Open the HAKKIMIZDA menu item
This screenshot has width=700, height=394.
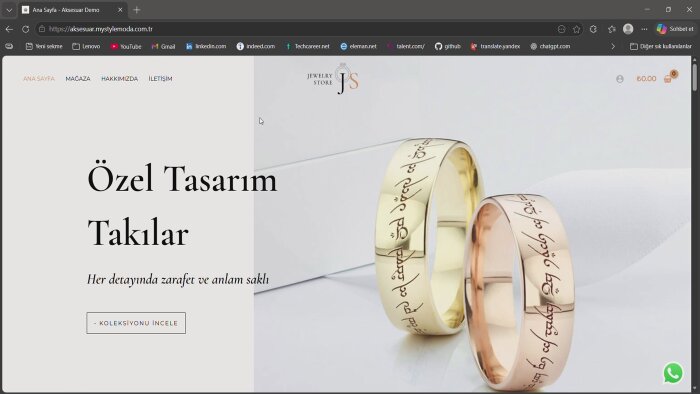[120, 79]
